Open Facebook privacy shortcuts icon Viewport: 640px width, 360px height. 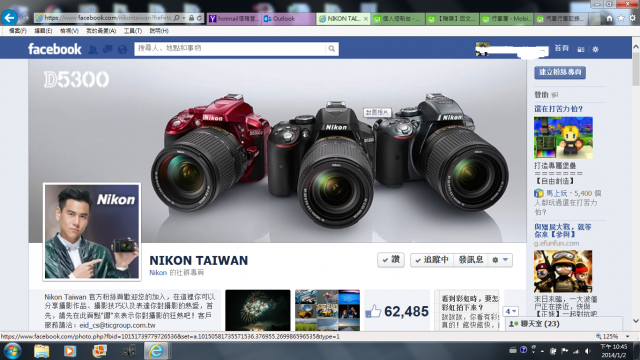tap(581, 49)
